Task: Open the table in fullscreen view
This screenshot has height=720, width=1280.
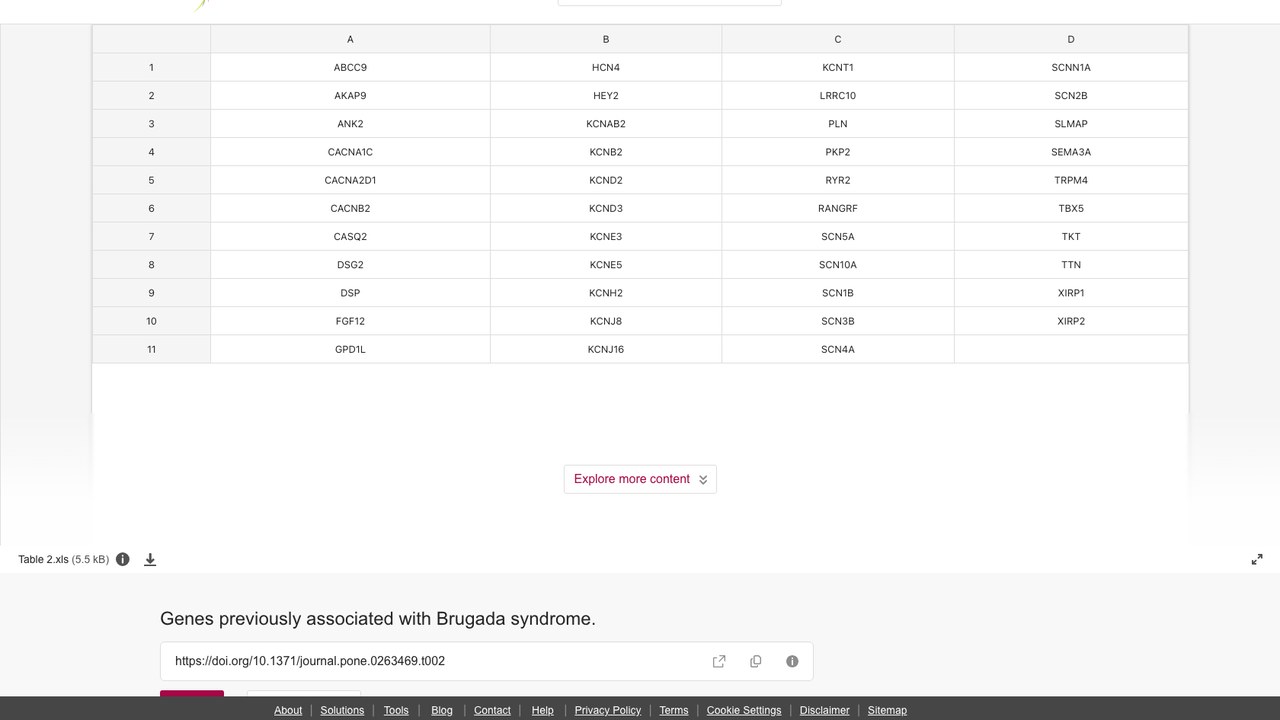Action: click(1257, 559)
